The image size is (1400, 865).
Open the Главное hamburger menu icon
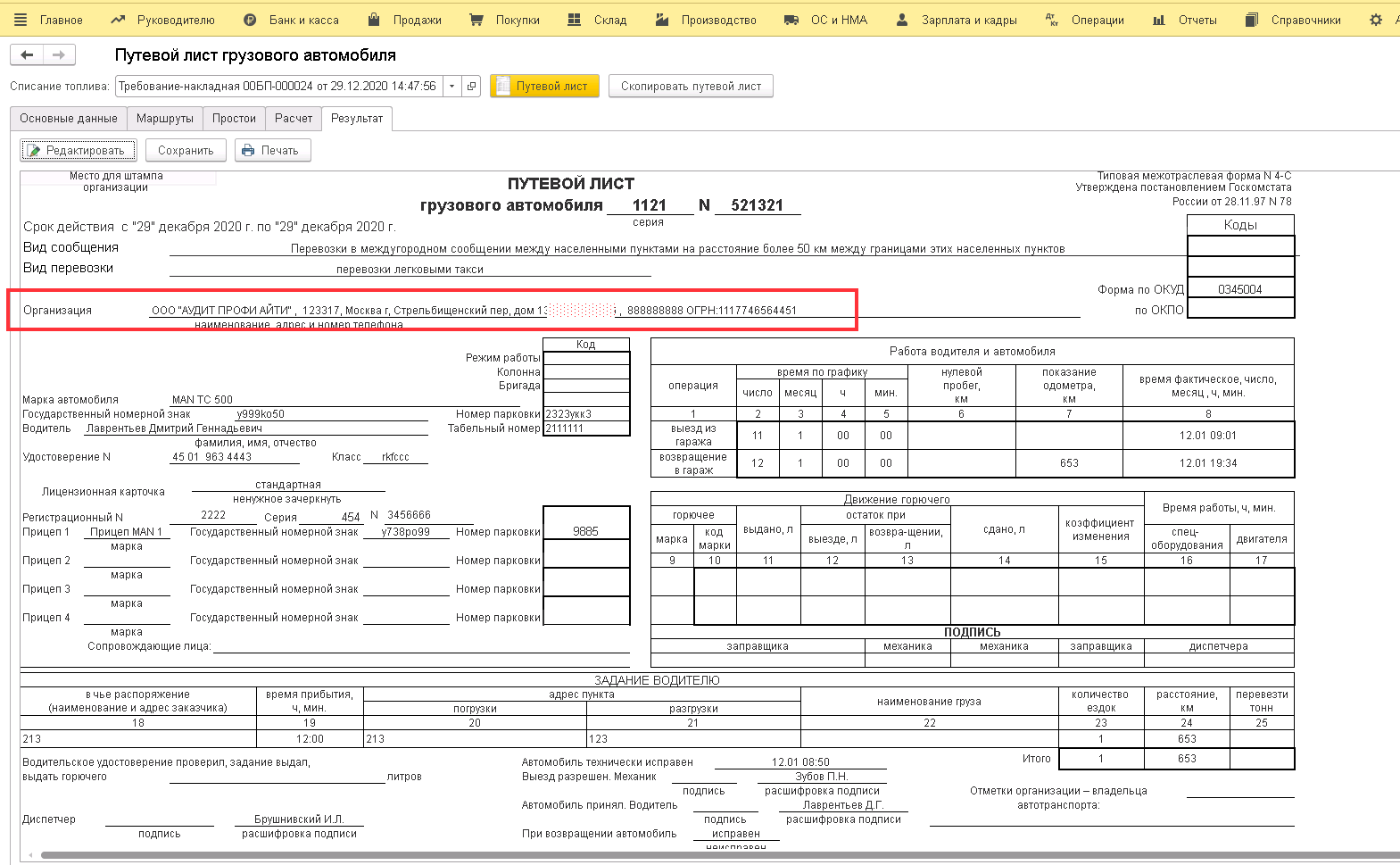pos(21,20)
